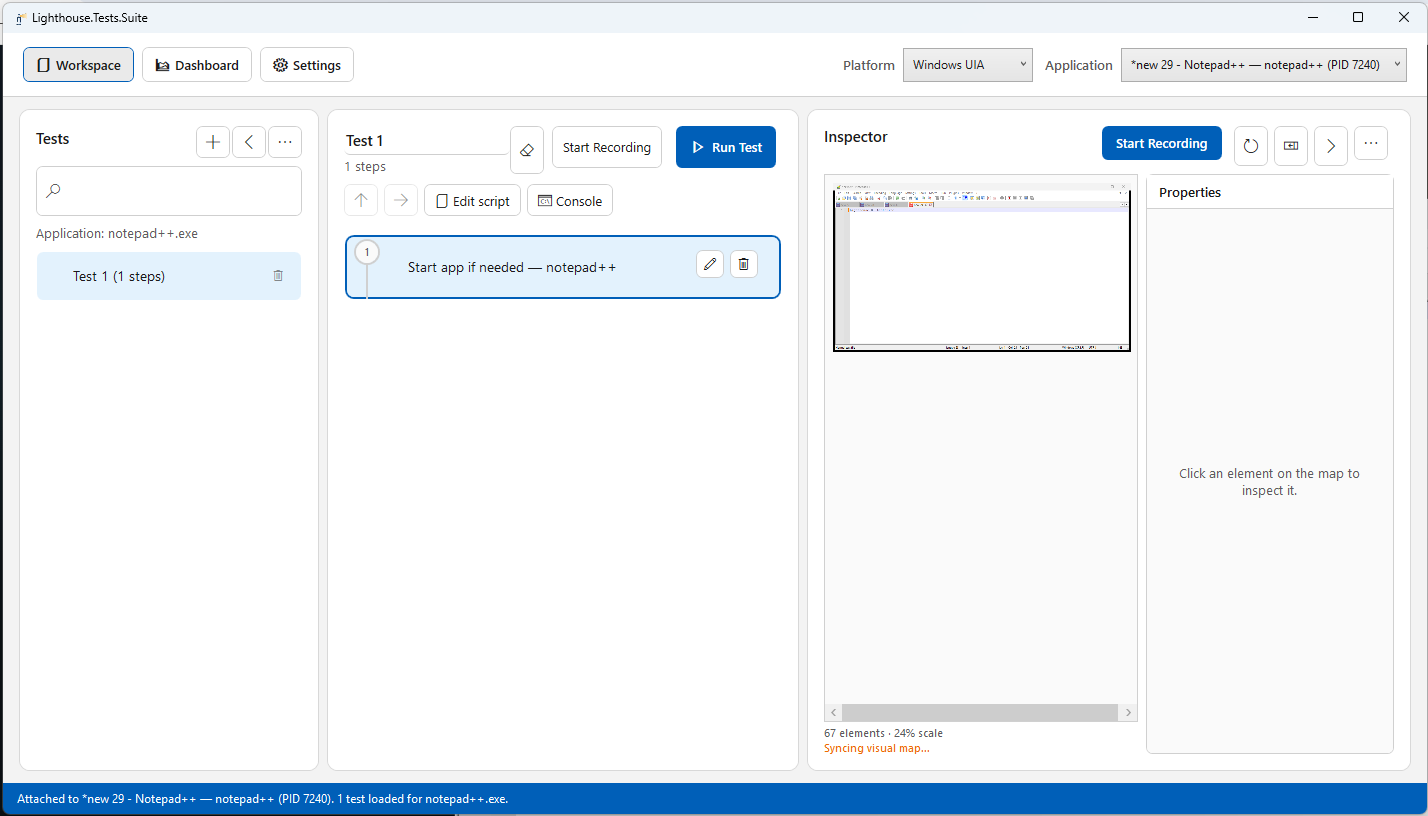Click the Lighthouse.Tests.Suite title bar icon

point(19,17)
